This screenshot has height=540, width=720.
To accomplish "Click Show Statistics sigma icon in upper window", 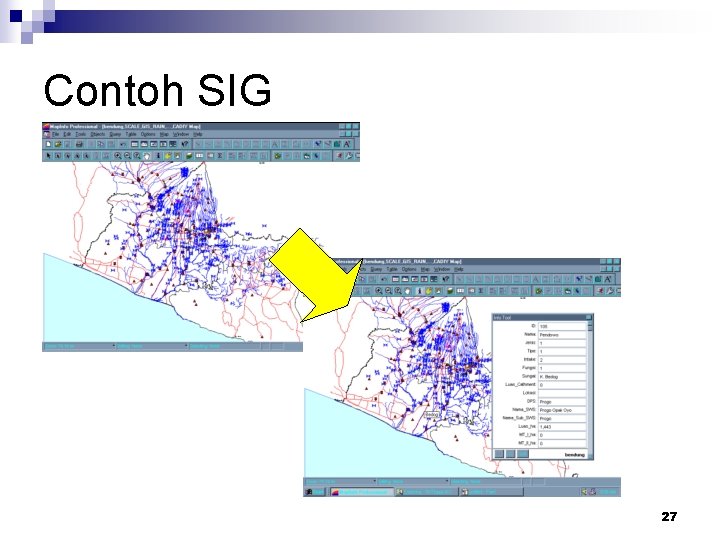I will (220, 156).
